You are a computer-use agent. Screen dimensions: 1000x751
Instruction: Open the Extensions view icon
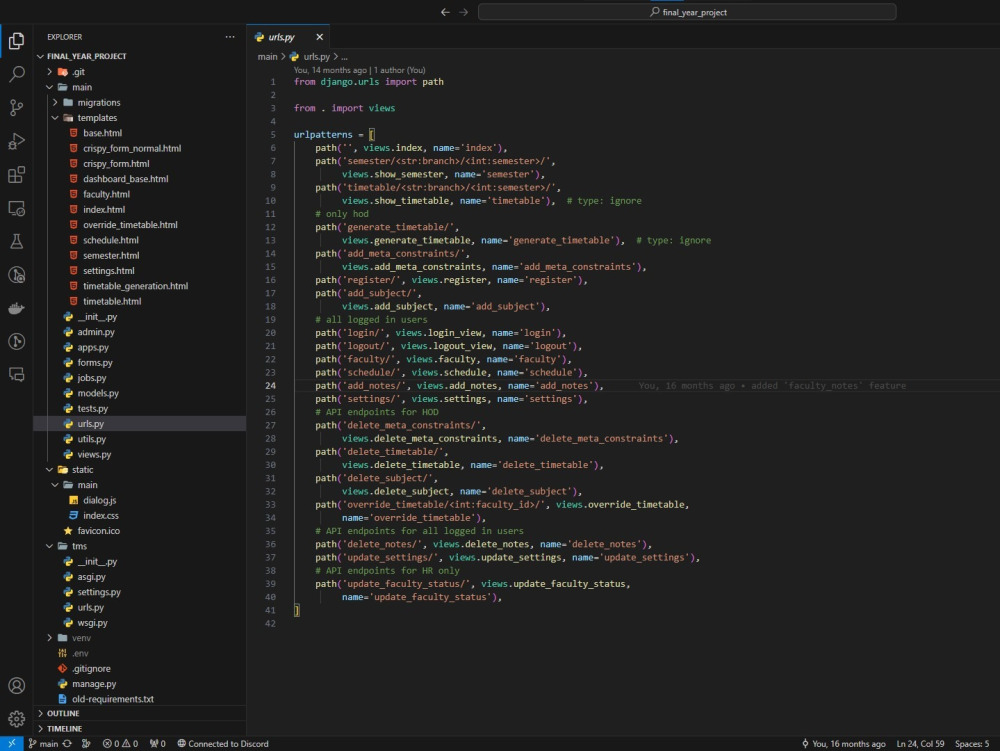(17, 174)
